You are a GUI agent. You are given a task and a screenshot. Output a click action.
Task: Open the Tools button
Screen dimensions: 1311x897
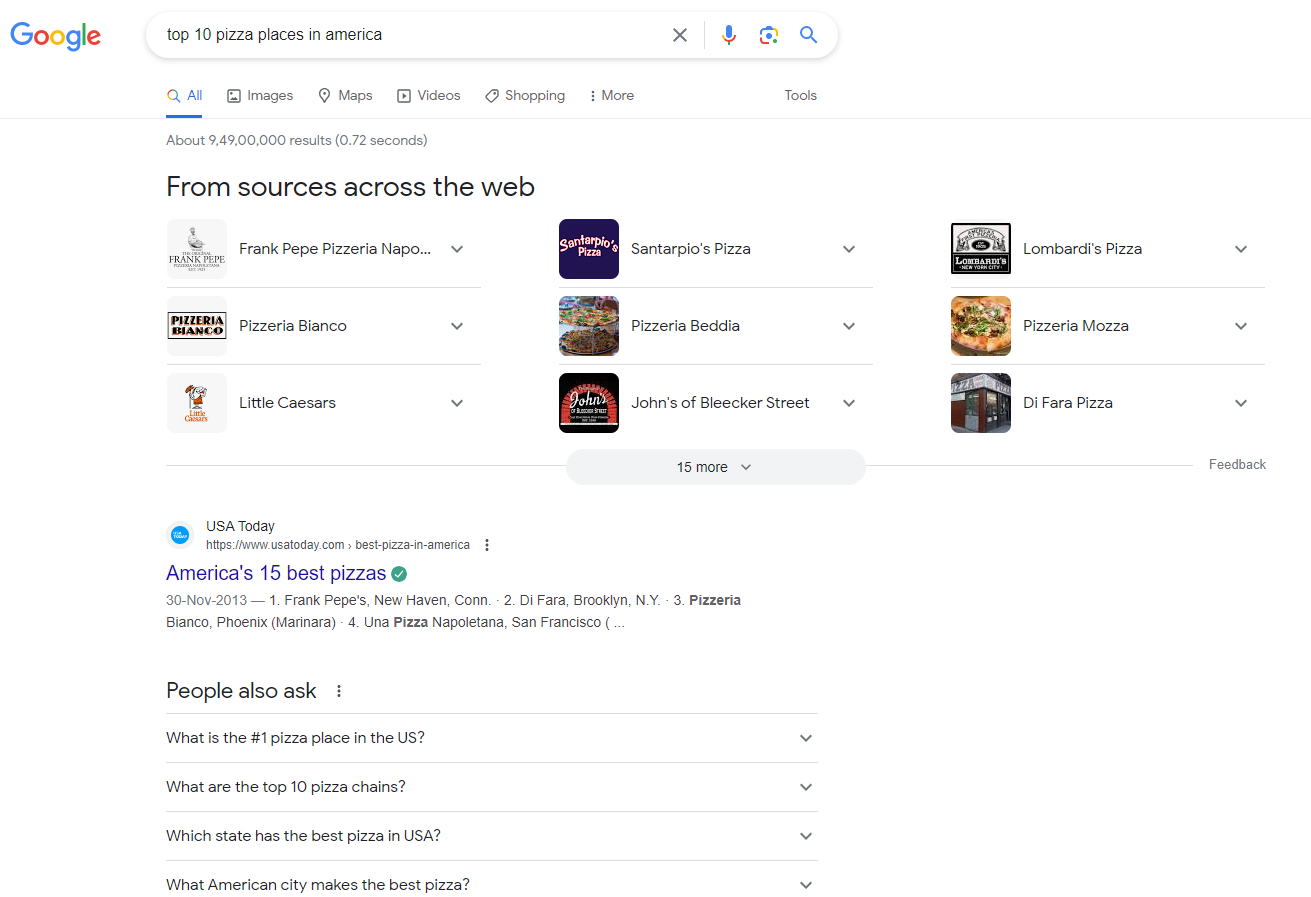pos(801,96)
